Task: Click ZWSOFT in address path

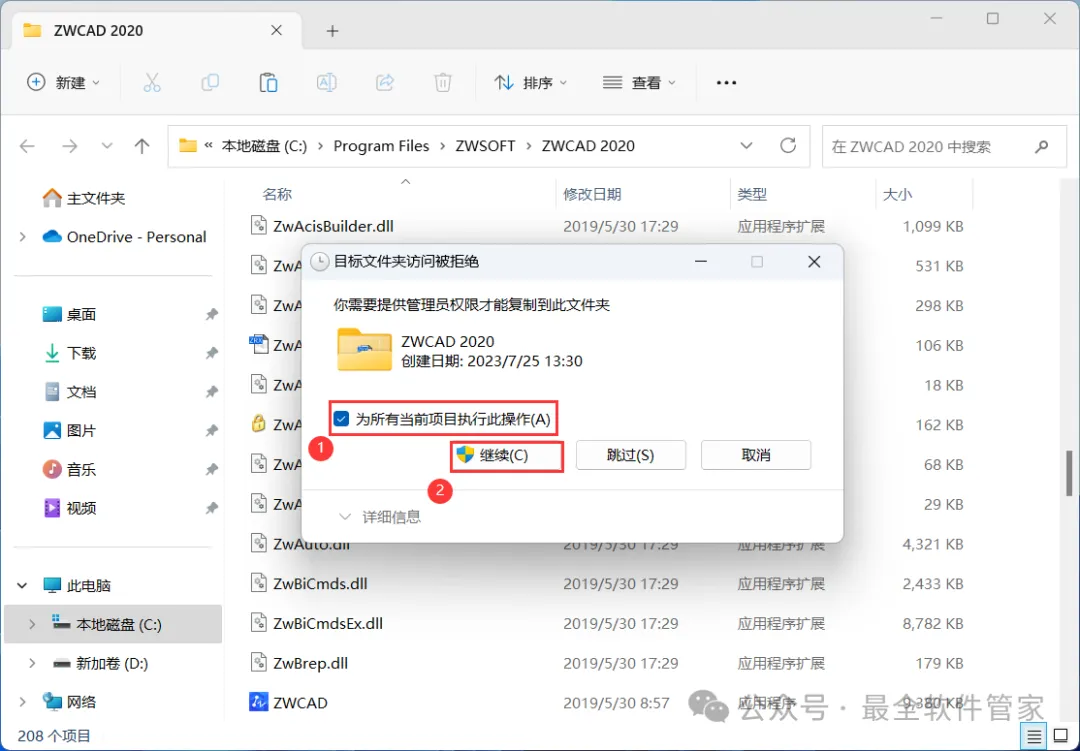Action: click(x=485, y=146)
